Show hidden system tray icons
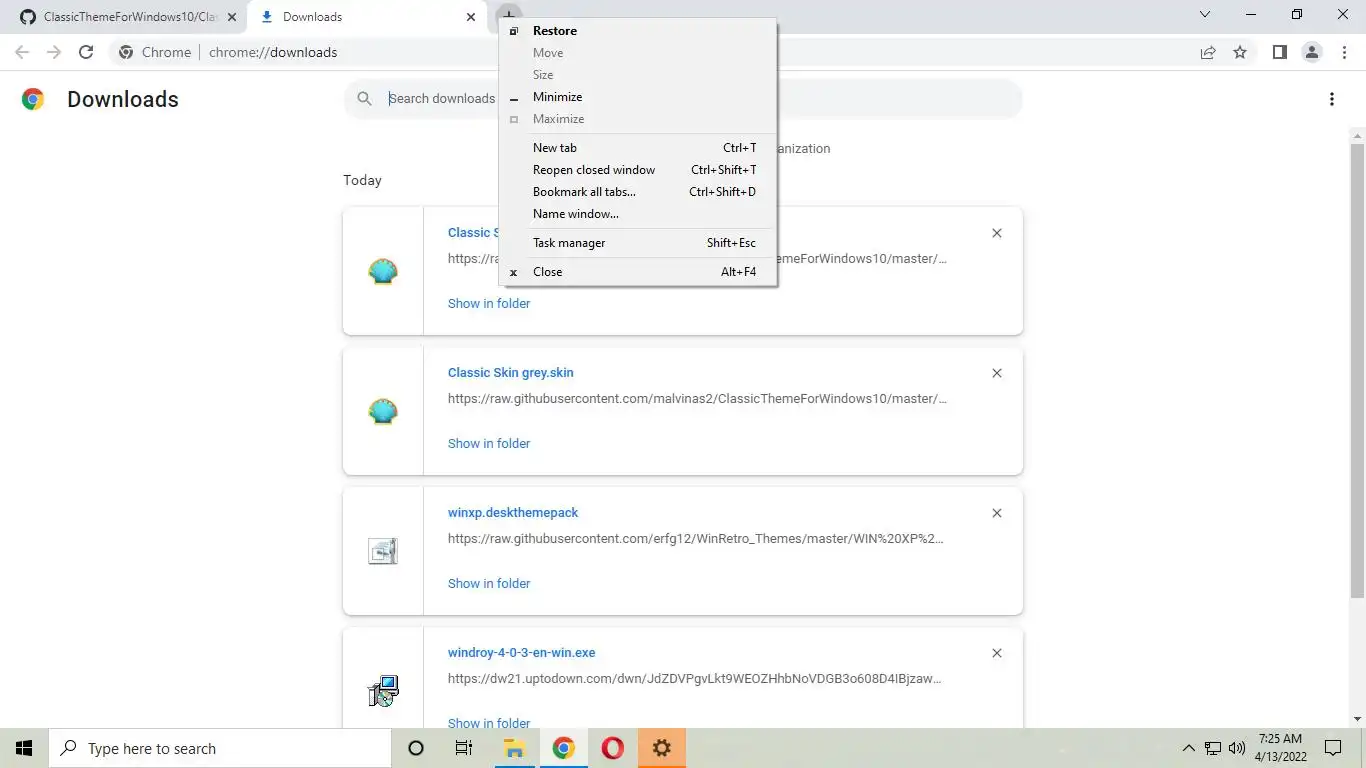 (1188, 748)
